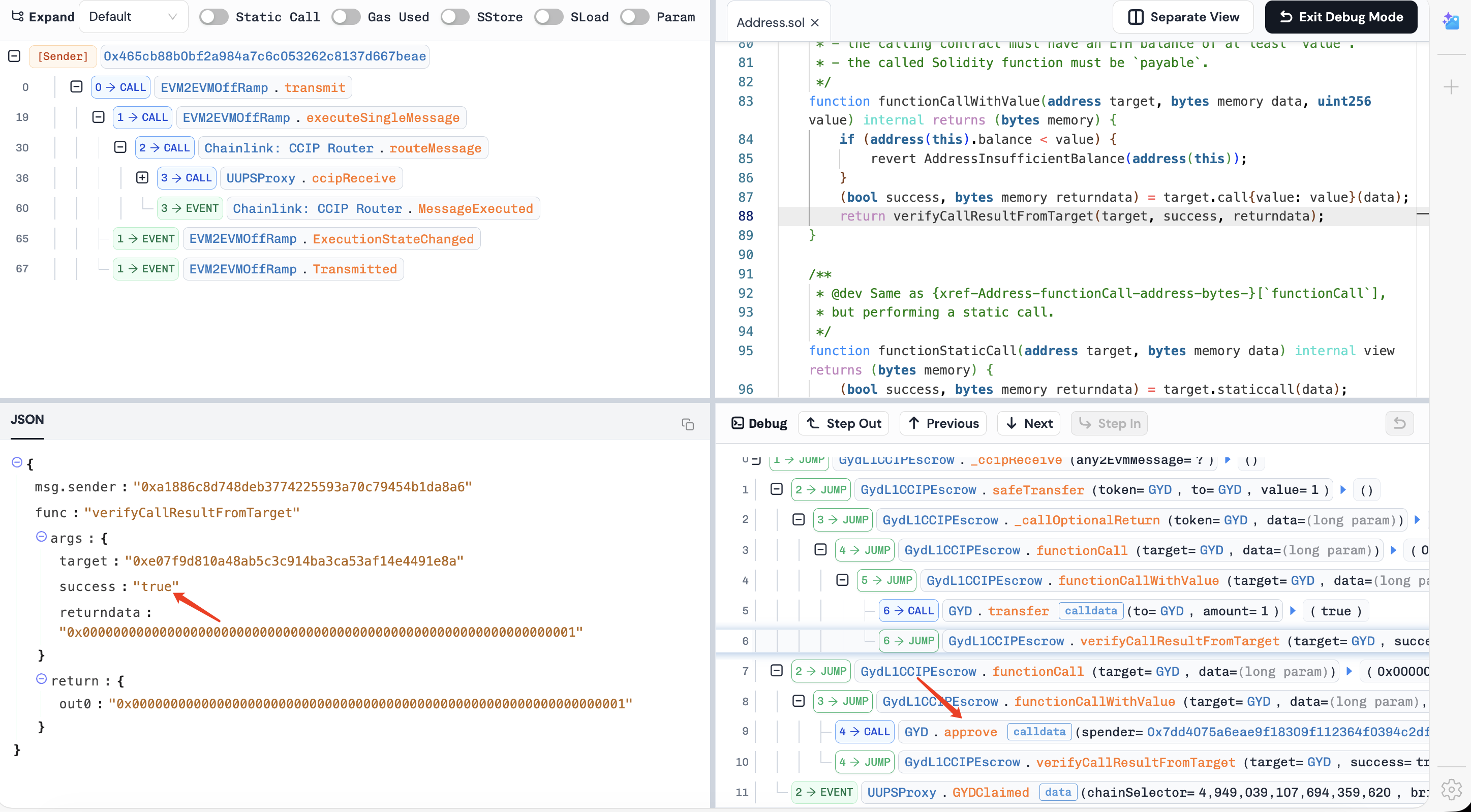The height and width of the screenshot is (812, 1471).
Task: Toggle the SStore switch
Action: [x=455, y=17]
